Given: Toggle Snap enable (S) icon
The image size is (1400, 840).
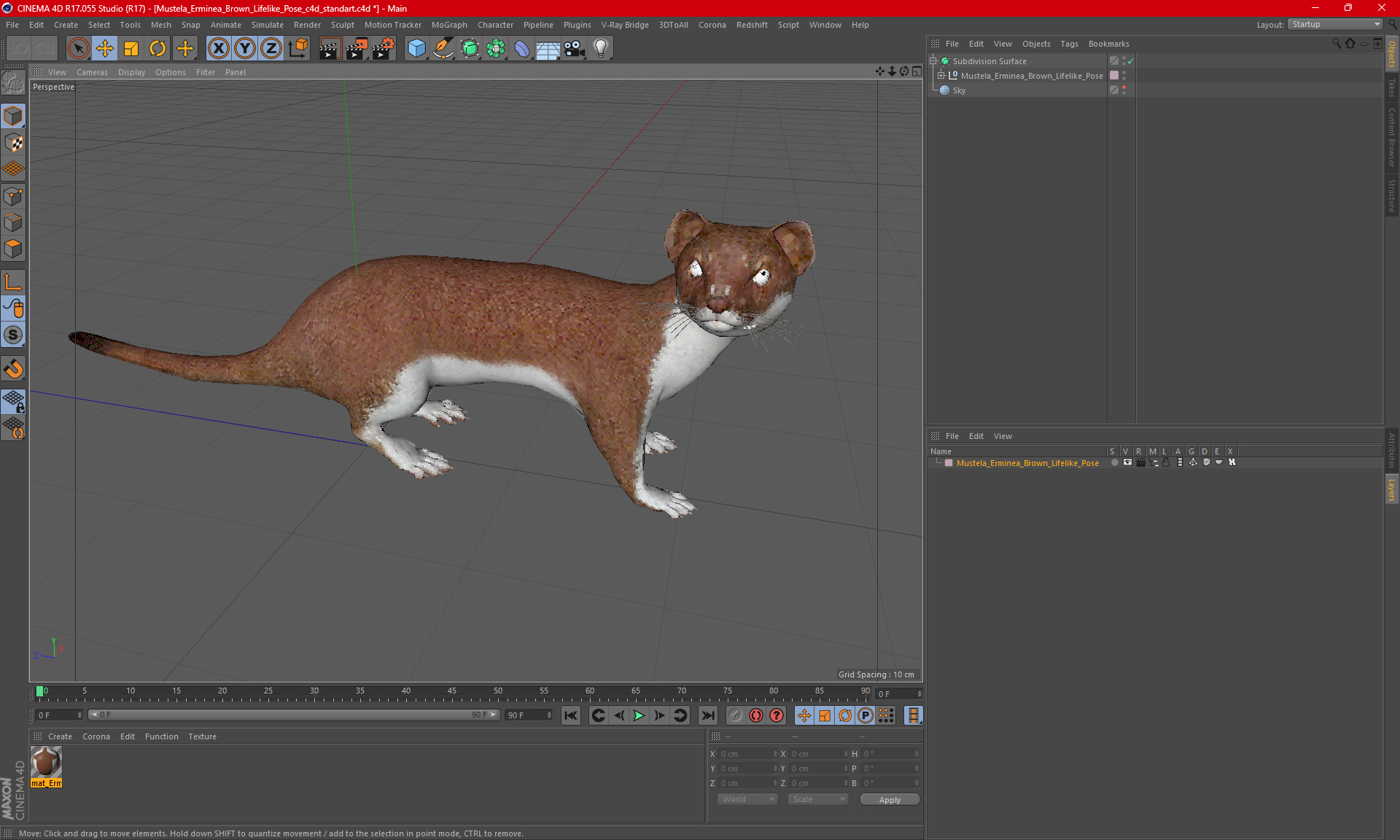Looking at the screenshot, I should pos(13,335).
